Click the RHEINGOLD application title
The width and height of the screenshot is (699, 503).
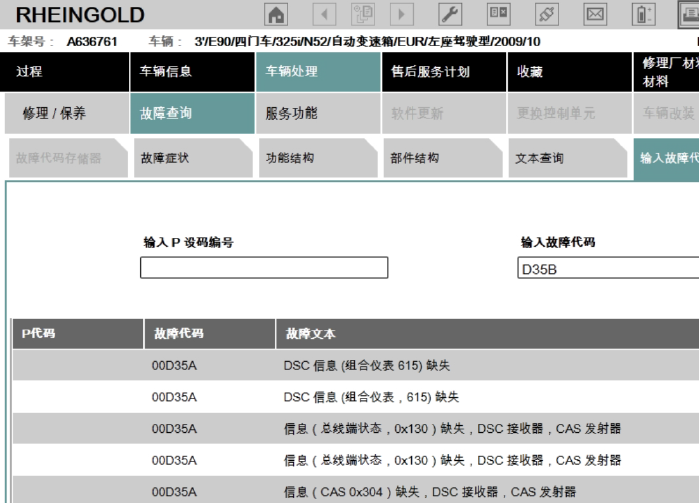[x=80, y=15]
